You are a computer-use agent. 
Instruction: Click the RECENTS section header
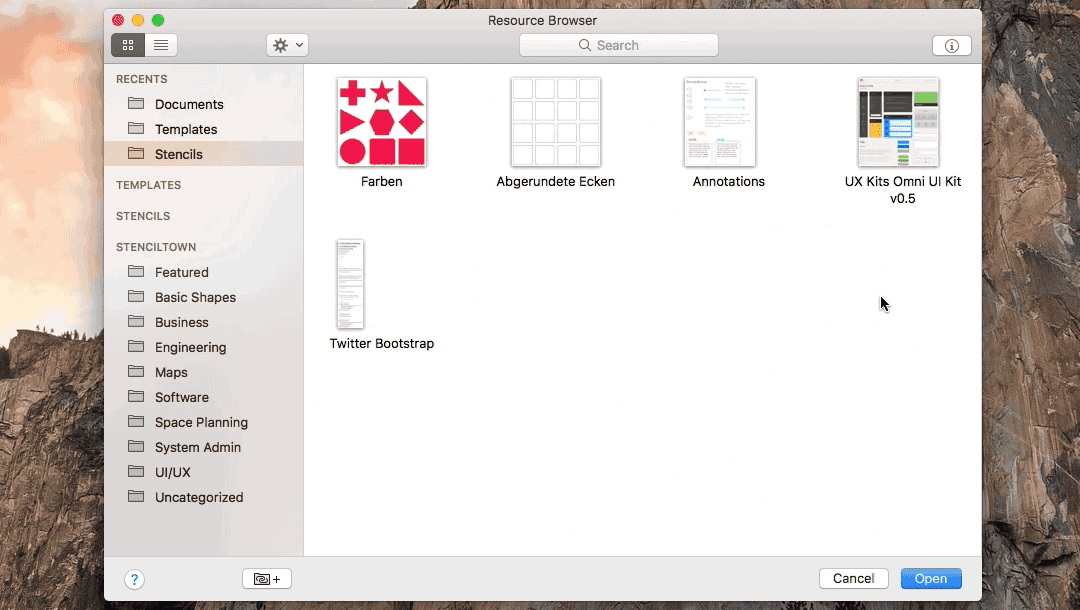pos(142,79)
